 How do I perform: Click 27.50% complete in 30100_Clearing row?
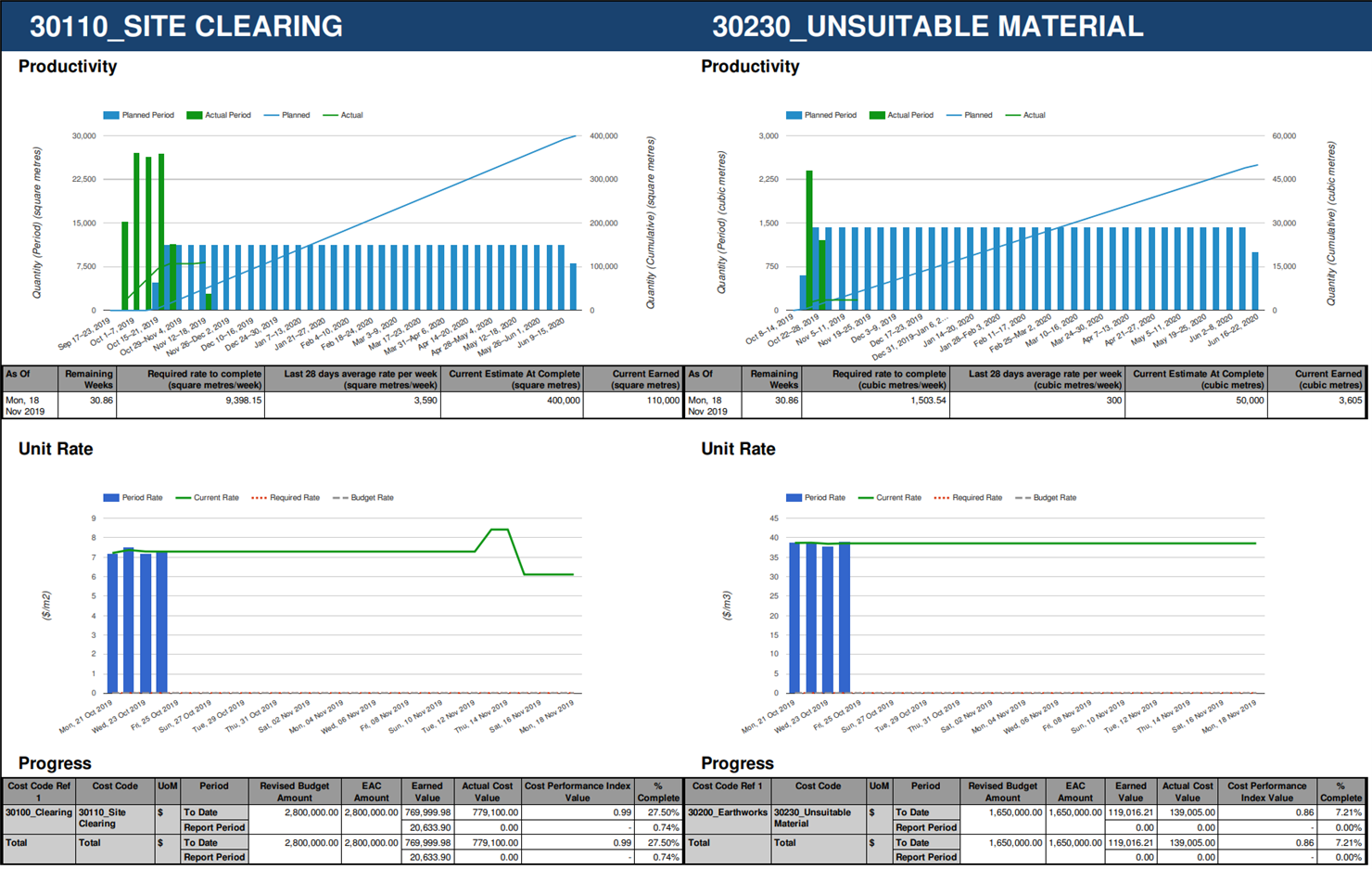click(x=664, y=812)
